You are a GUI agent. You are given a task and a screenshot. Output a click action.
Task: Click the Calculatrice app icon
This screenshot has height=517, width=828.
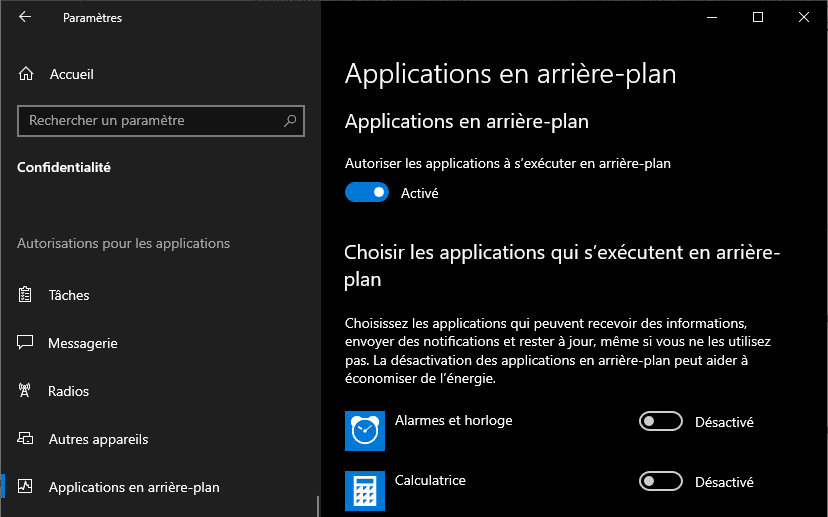tap(364, 490)
